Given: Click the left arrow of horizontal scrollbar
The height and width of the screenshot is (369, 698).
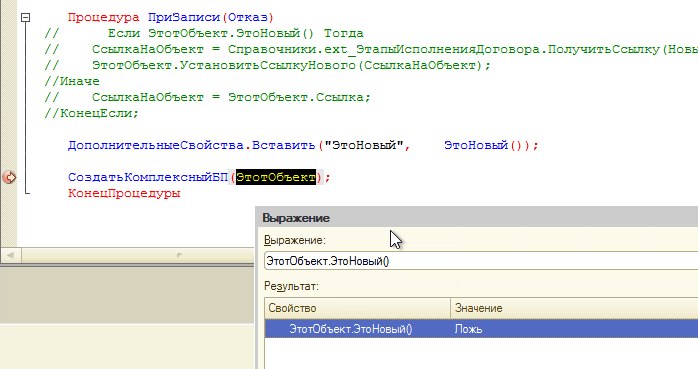Looking at the screenshot, I should coord(11,255).
